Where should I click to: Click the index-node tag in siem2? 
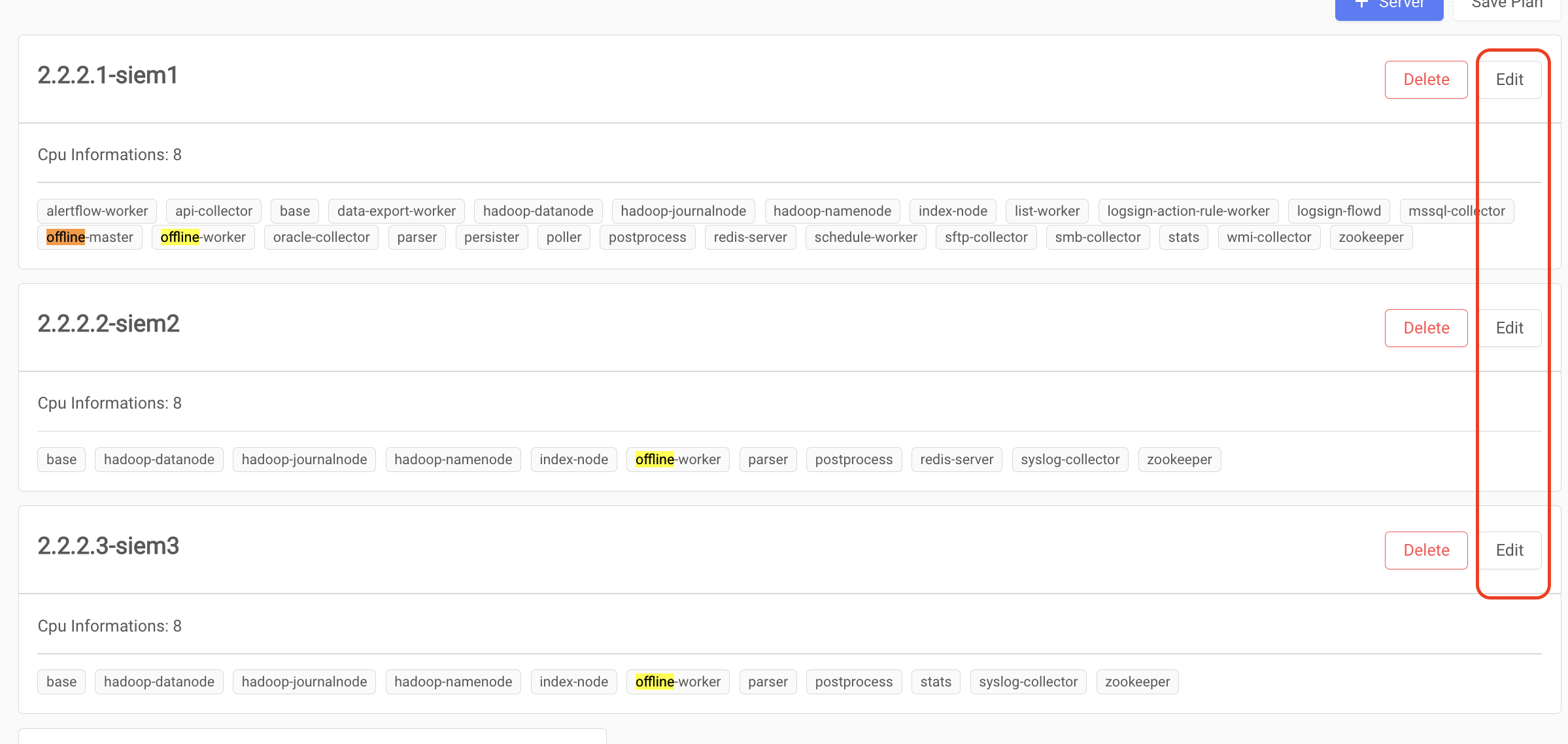click(x=573, y=460)
